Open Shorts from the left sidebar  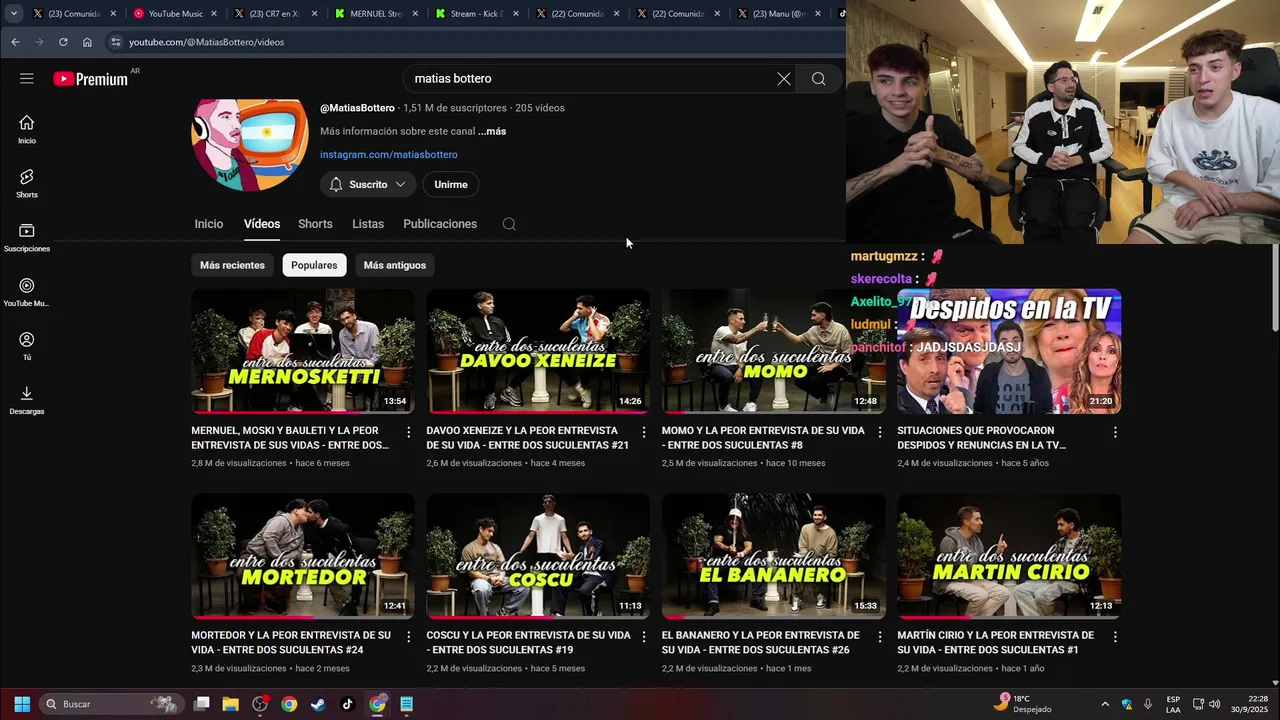pos(27,183)
